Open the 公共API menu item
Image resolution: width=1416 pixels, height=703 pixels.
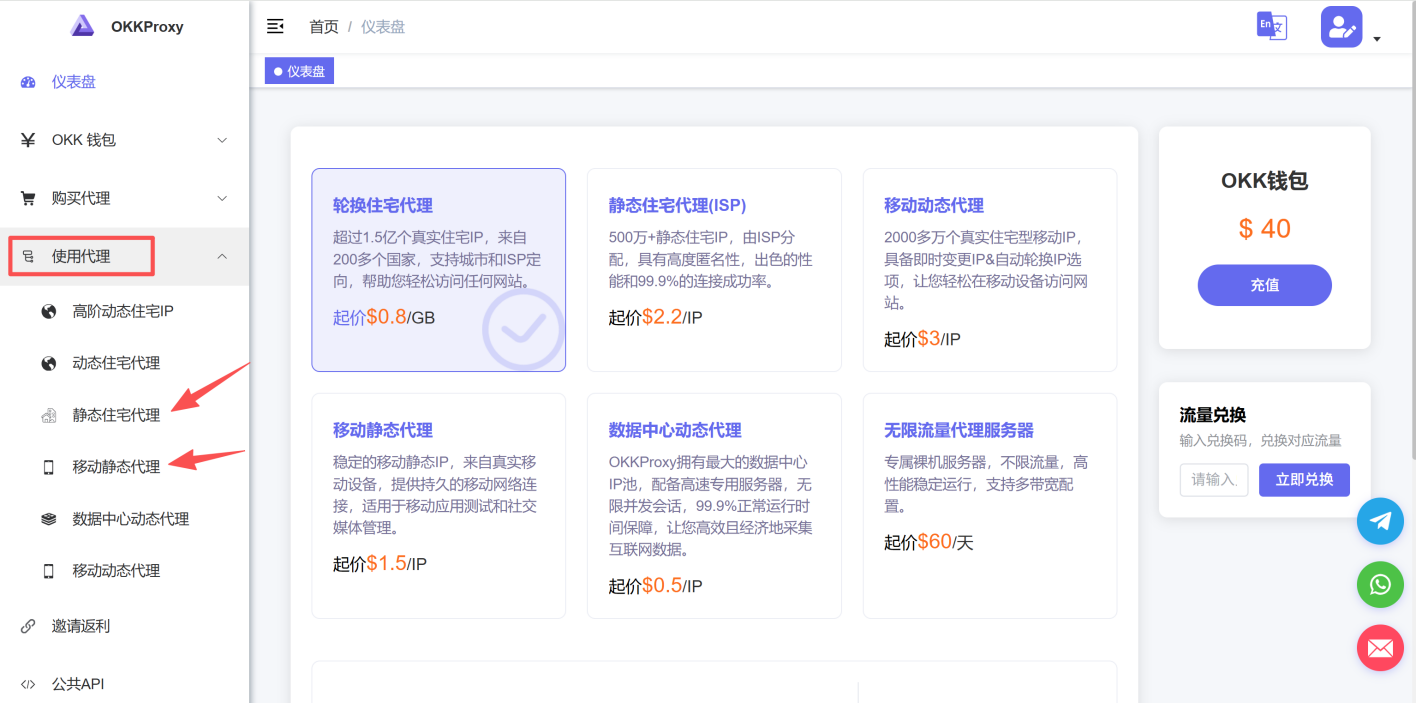click(124, 684)
